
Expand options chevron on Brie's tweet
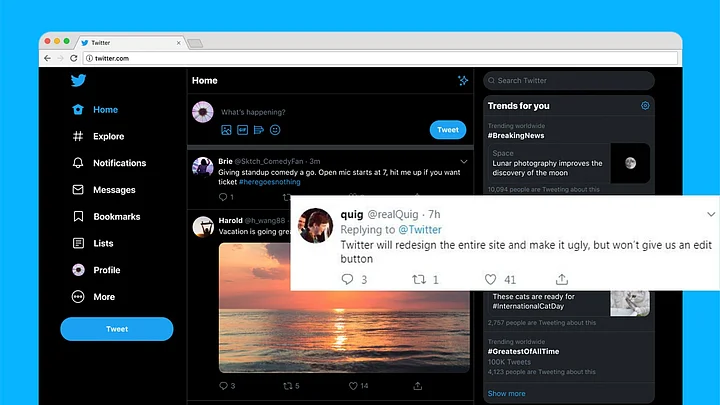[x=463, y=161]
